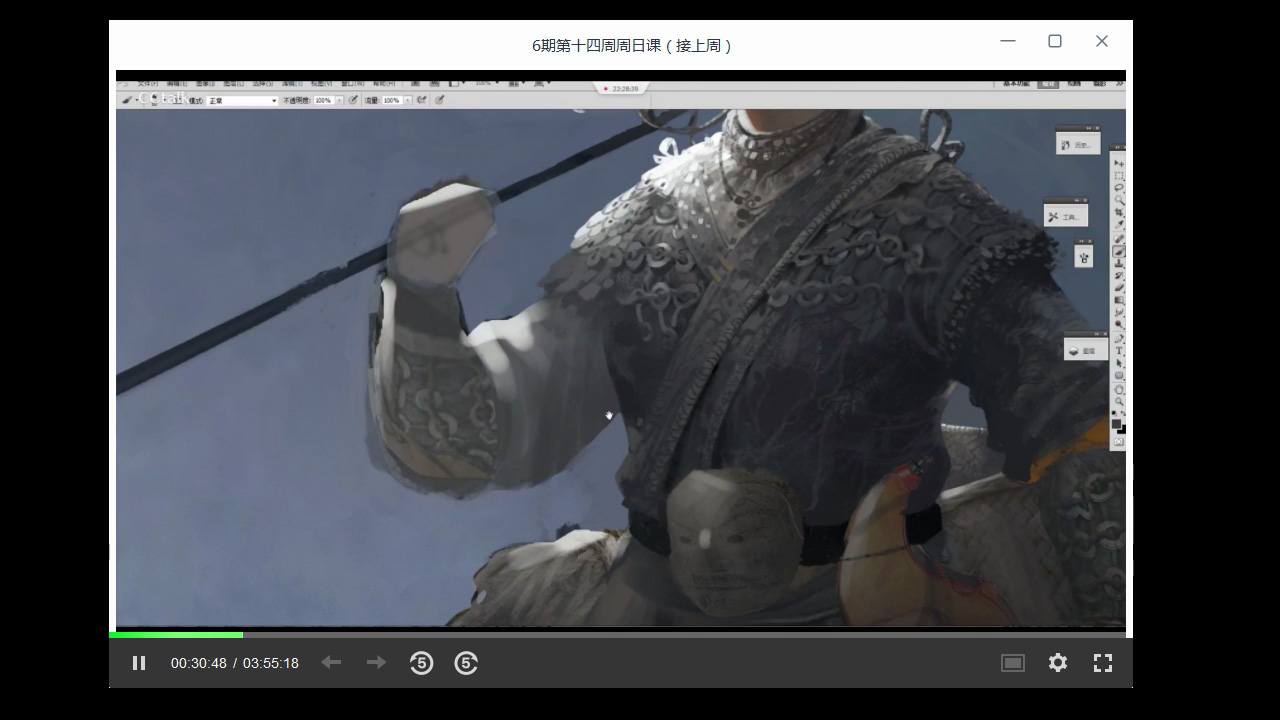Image resolution: width=1280 pixels, height=720 pixels.
Task: Toggle pen pressure for opacity icon
Action: [353, 100]
